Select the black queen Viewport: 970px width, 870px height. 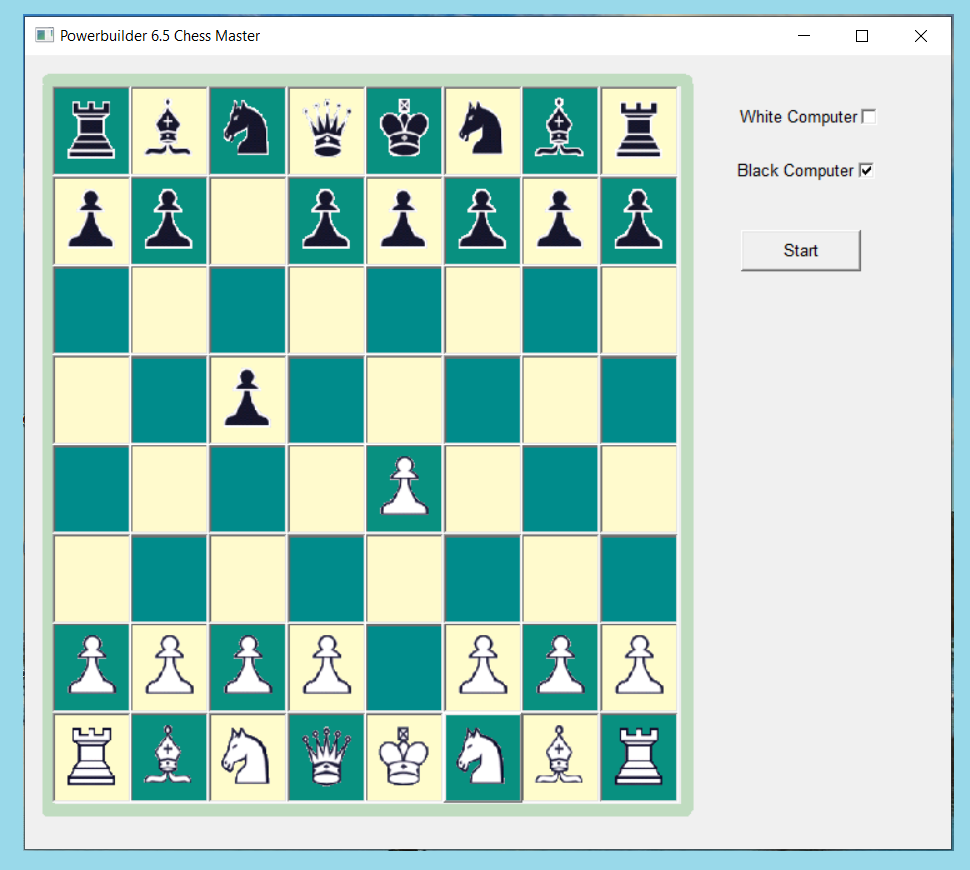pyautogui.click(x=326, y=131)
